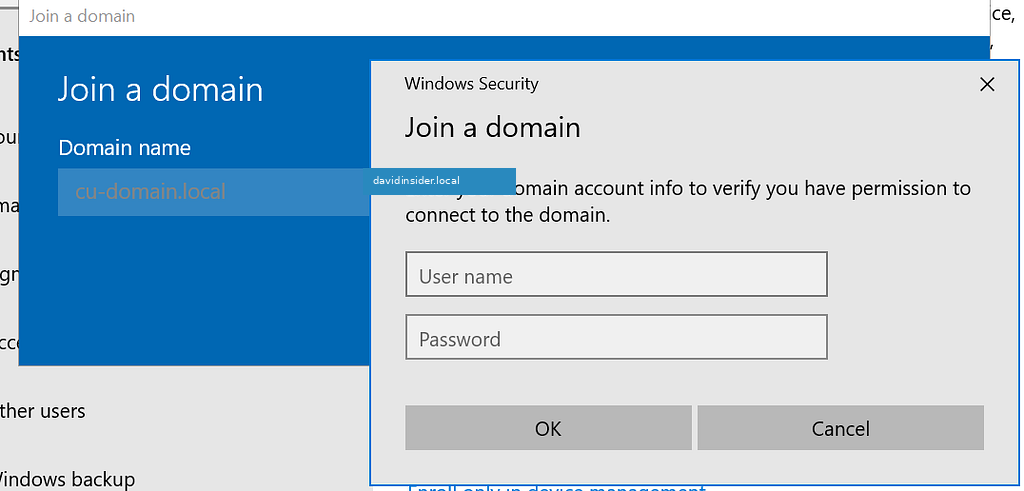Click the 'Enroll only in device management' link
1024x491 pixels.
pyautogui.click(x=556, y=488)
